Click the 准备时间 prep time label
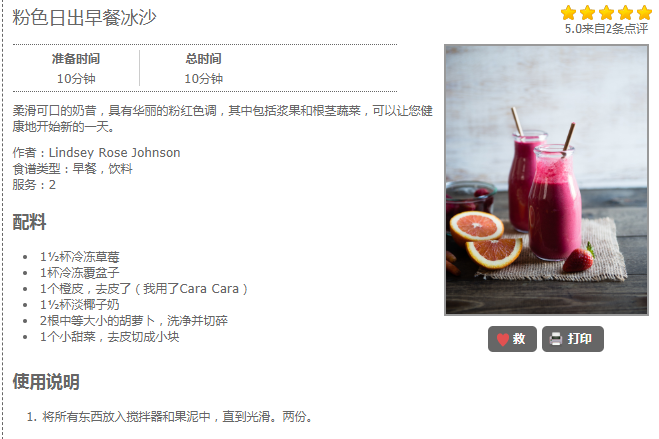 click(x=76, y=59)
